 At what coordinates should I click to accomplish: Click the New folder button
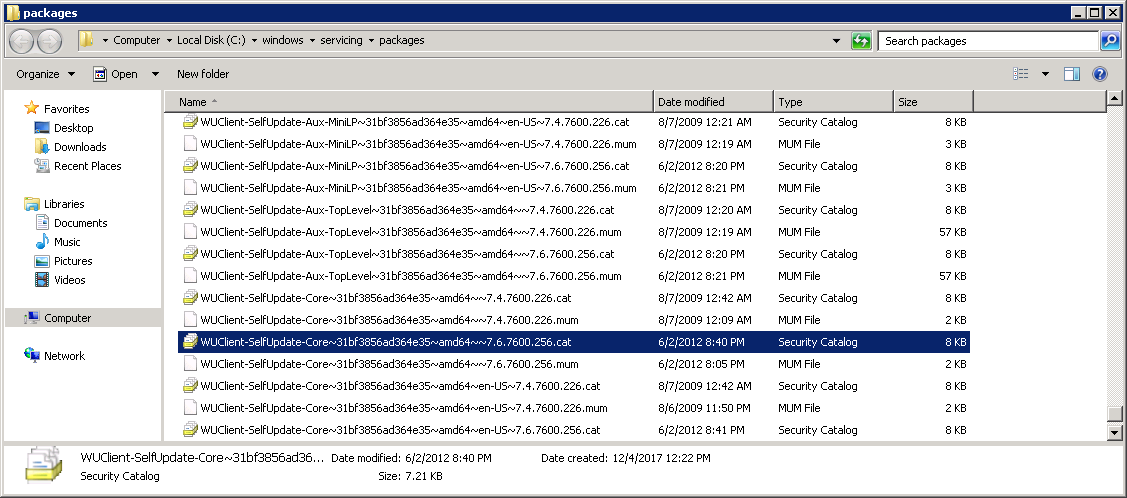[203, 74]
